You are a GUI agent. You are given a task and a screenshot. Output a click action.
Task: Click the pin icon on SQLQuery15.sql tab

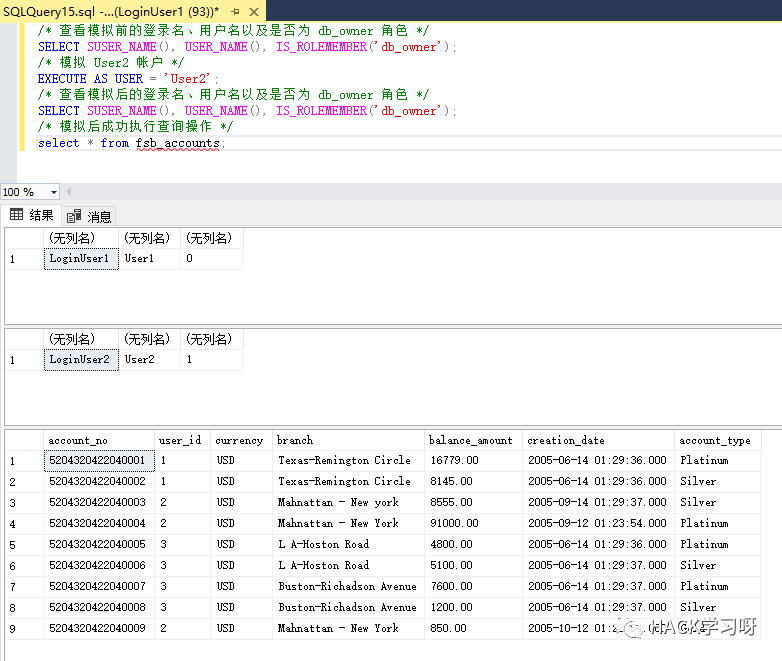pos(235,11)
